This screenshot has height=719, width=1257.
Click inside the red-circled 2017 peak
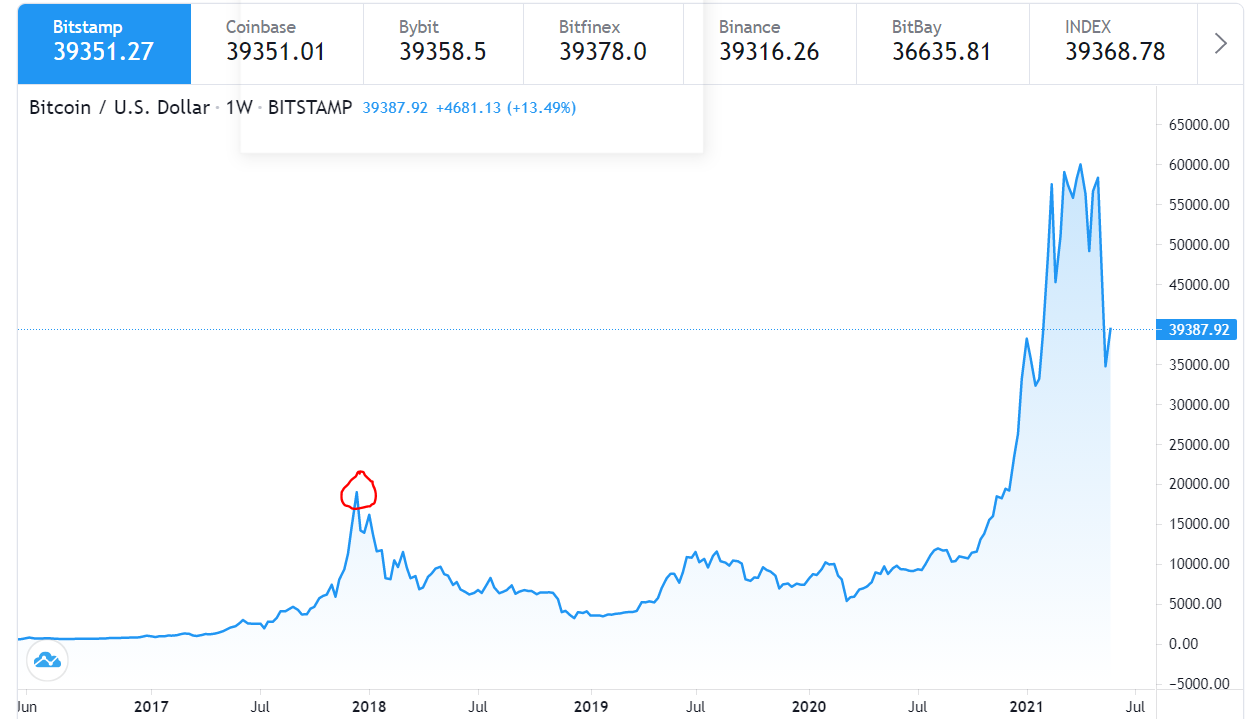(x=357, y=490)
